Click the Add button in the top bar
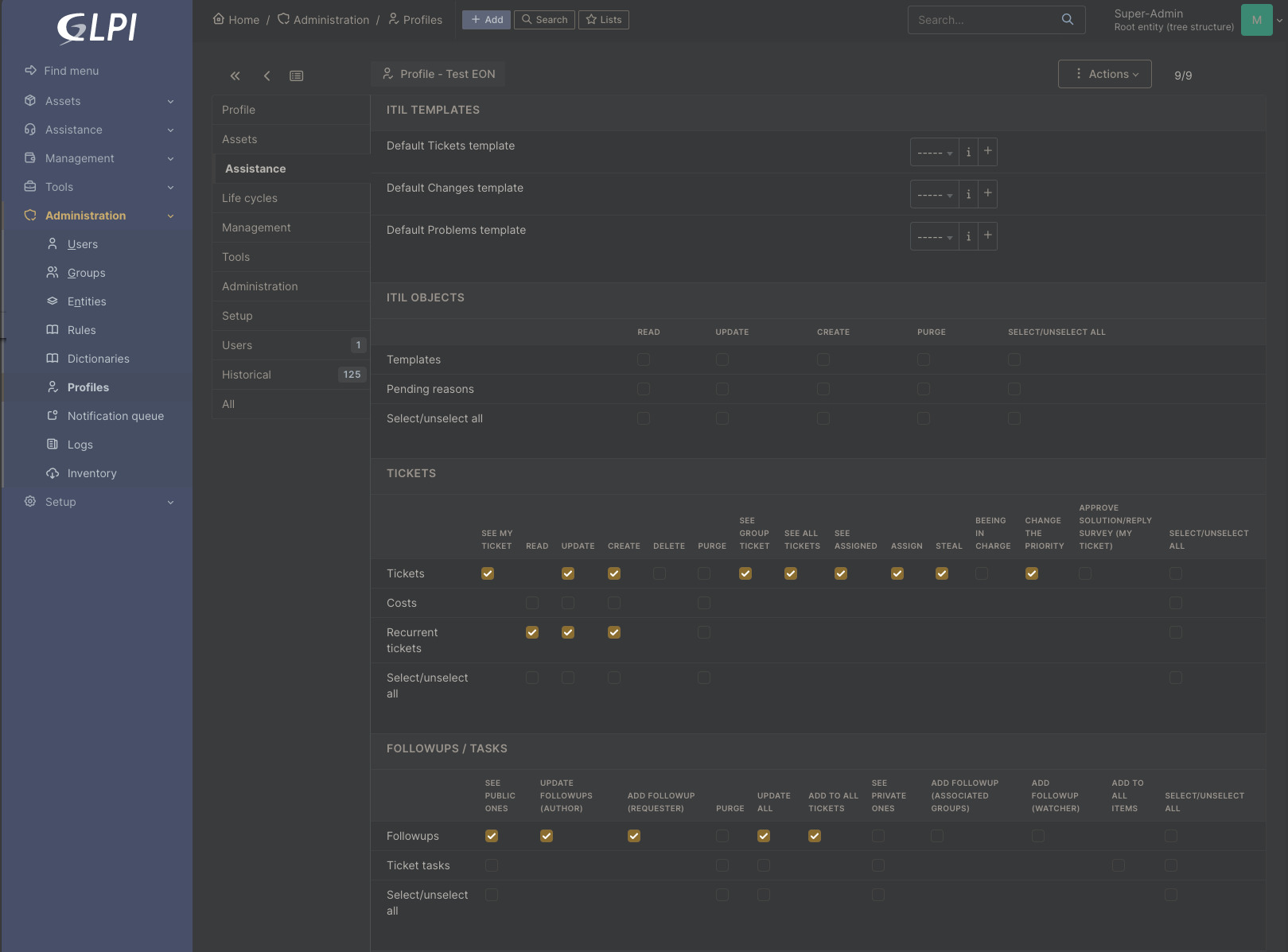Image resolution: width=1288 pixels, height=952 pixels. 487,20
